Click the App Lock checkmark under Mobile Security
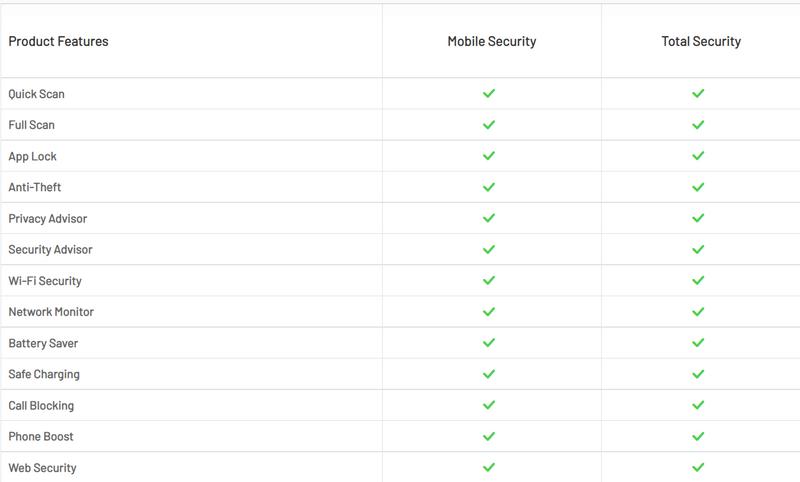 [x=489, y=156]
